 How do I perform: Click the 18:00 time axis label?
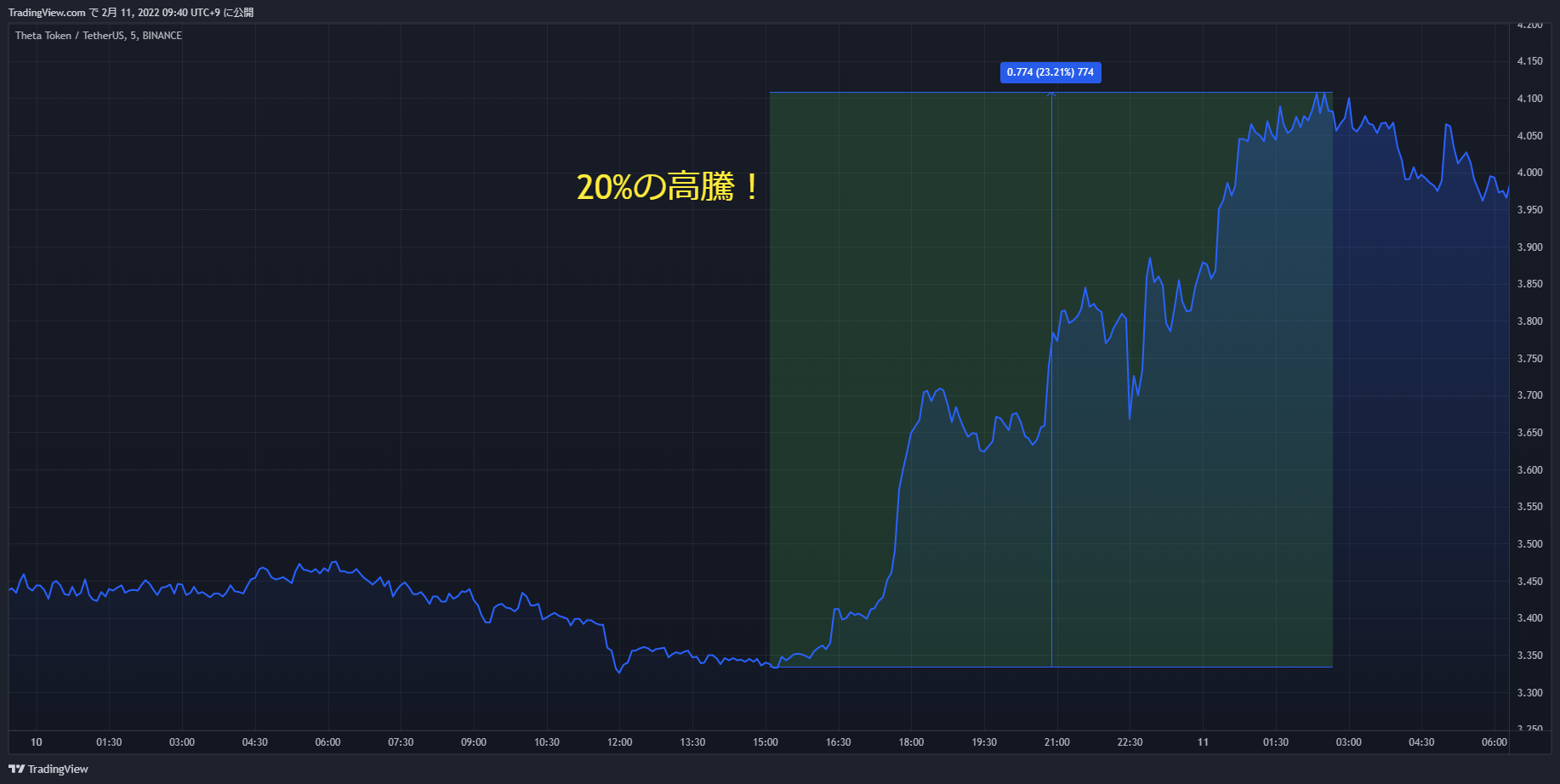[911, 742]
